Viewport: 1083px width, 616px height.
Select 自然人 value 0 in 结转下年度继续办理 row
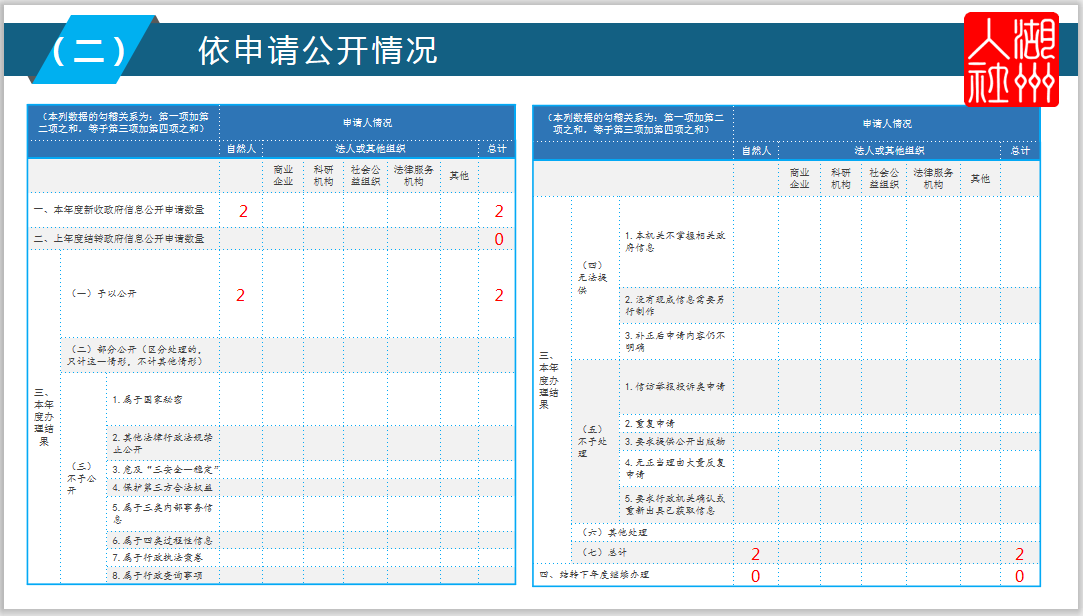click(756, 577)
